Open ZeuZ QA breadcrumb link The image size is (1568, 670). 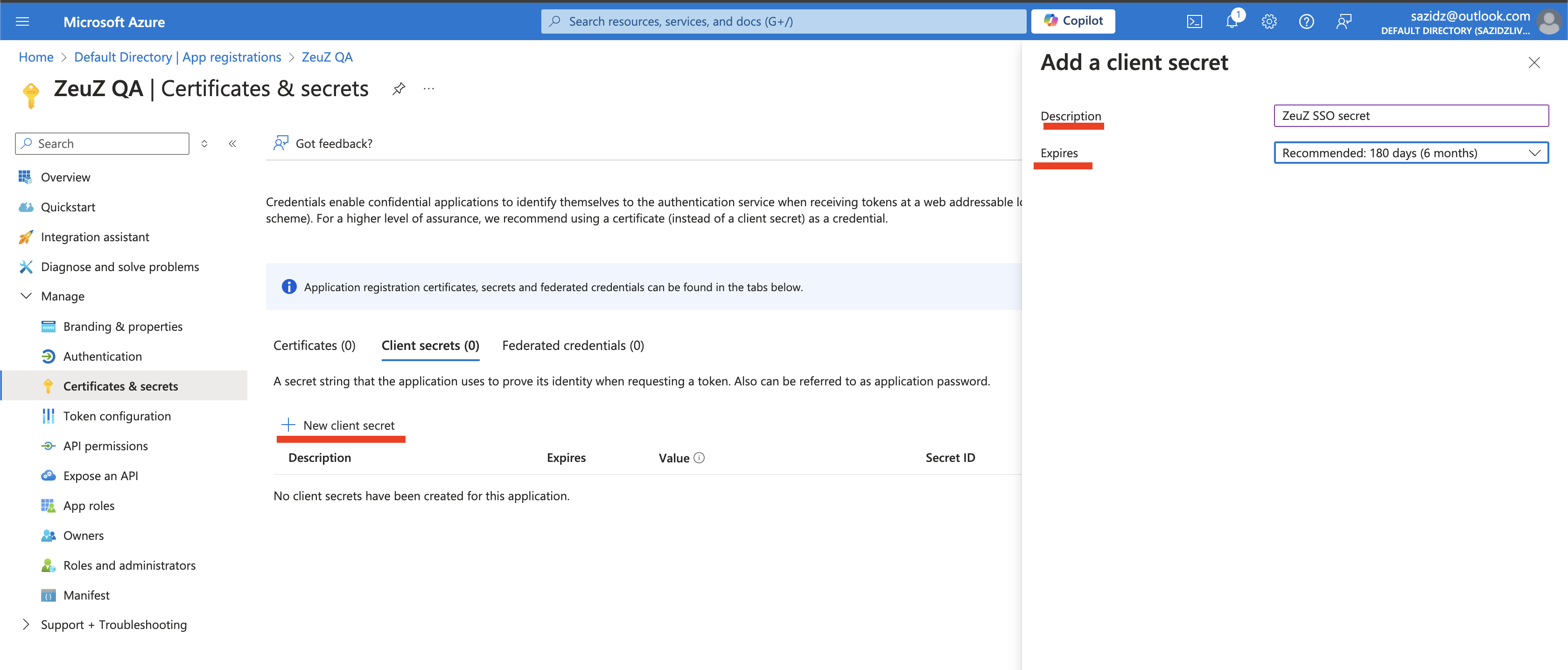click(327, 57)
